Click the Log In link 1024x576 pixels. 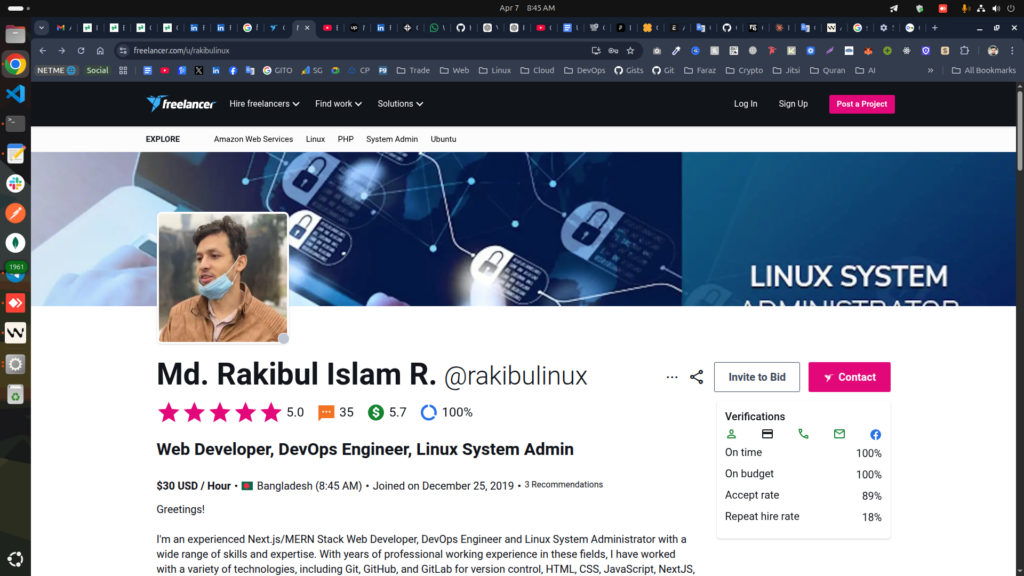tap(745, 104)
